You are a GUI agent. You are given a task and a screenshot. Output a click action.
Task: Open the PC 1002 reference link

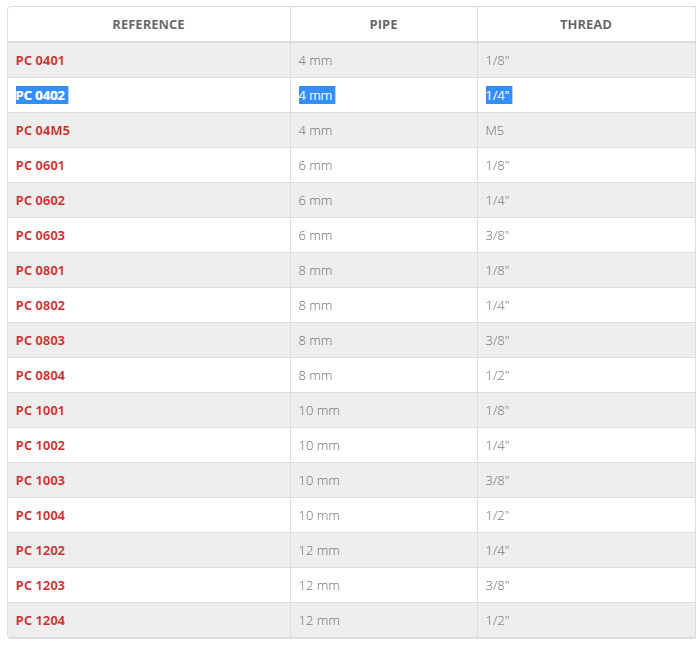40,446
